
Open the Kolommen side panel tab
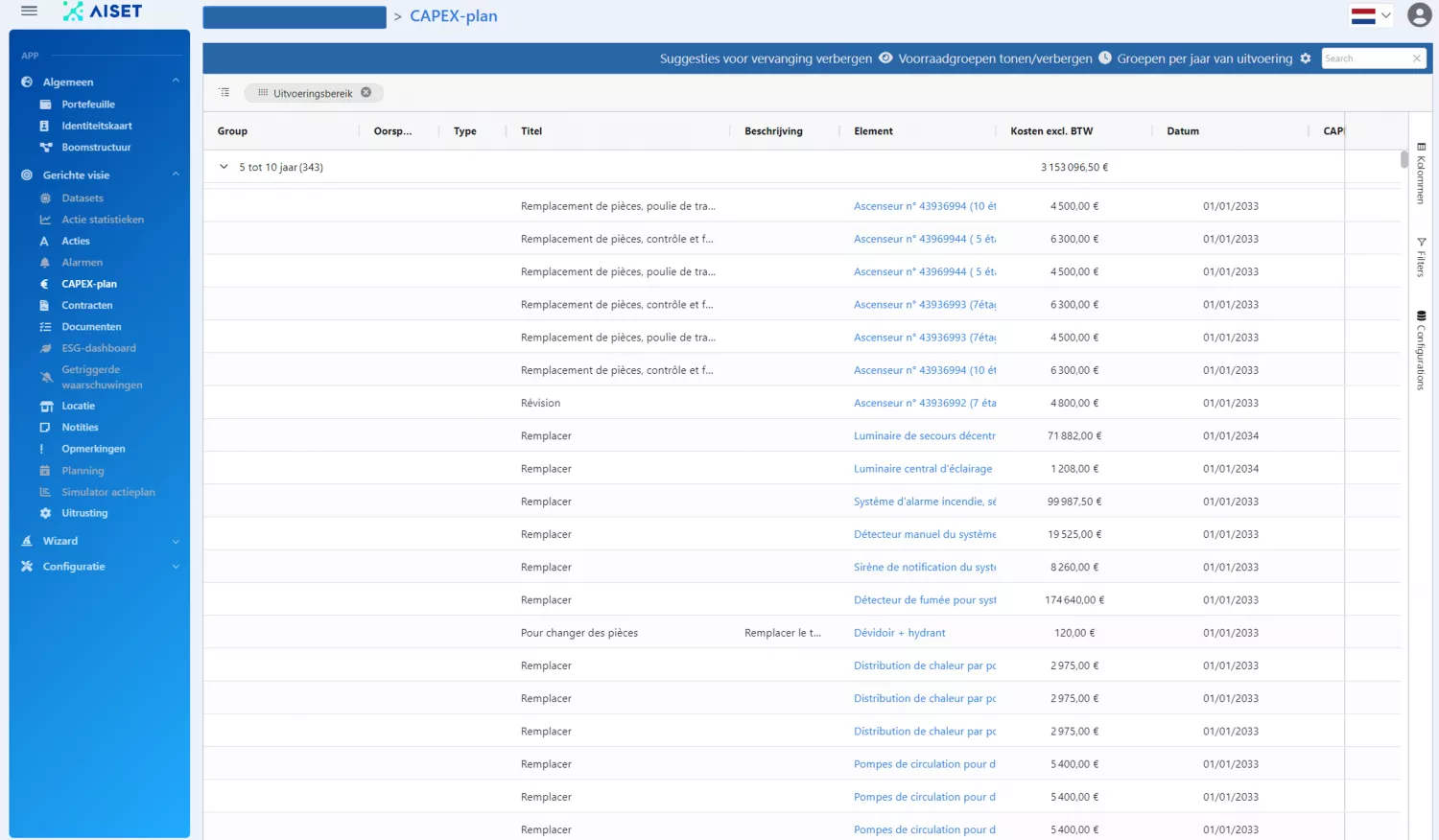[x=1421, y=173]
